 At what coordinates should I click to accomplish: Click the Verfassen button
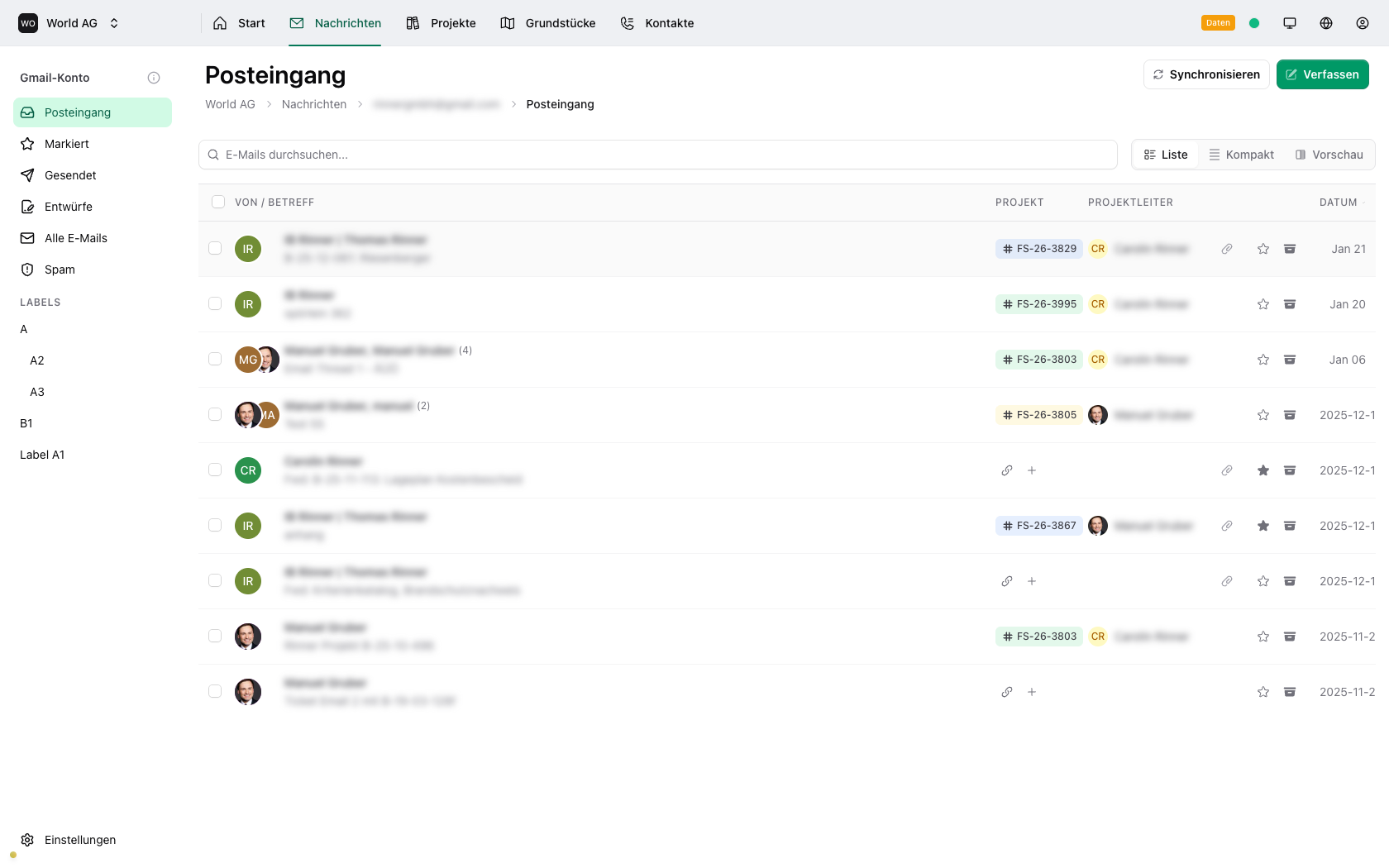(x=1322, y=74)
